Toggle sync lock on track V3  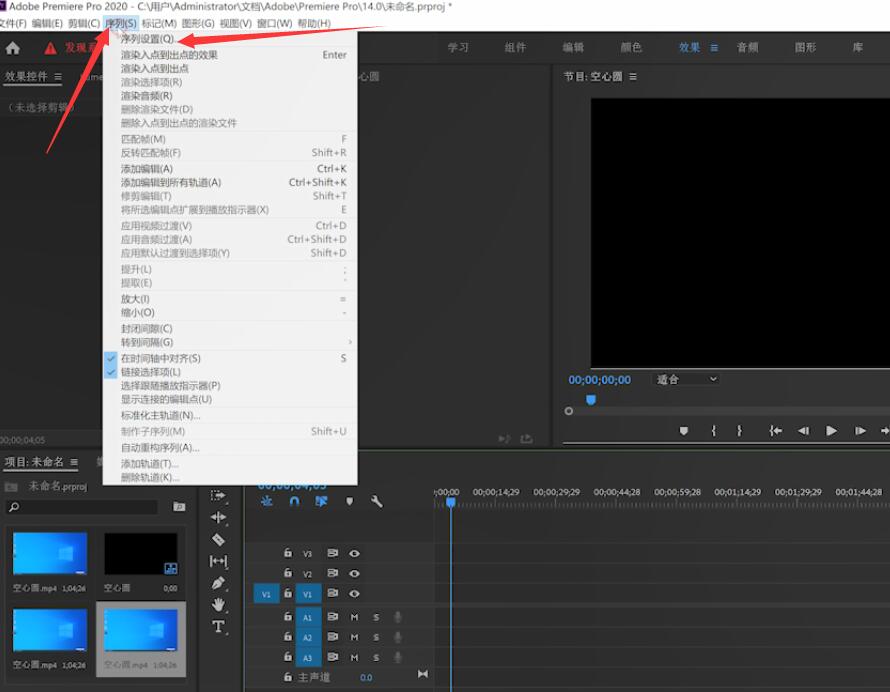click(333, 553)
